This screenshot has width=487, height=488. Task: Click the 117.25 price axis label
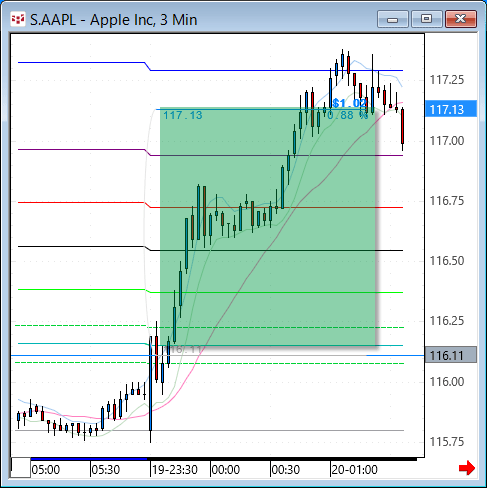[x=447, y=80]
